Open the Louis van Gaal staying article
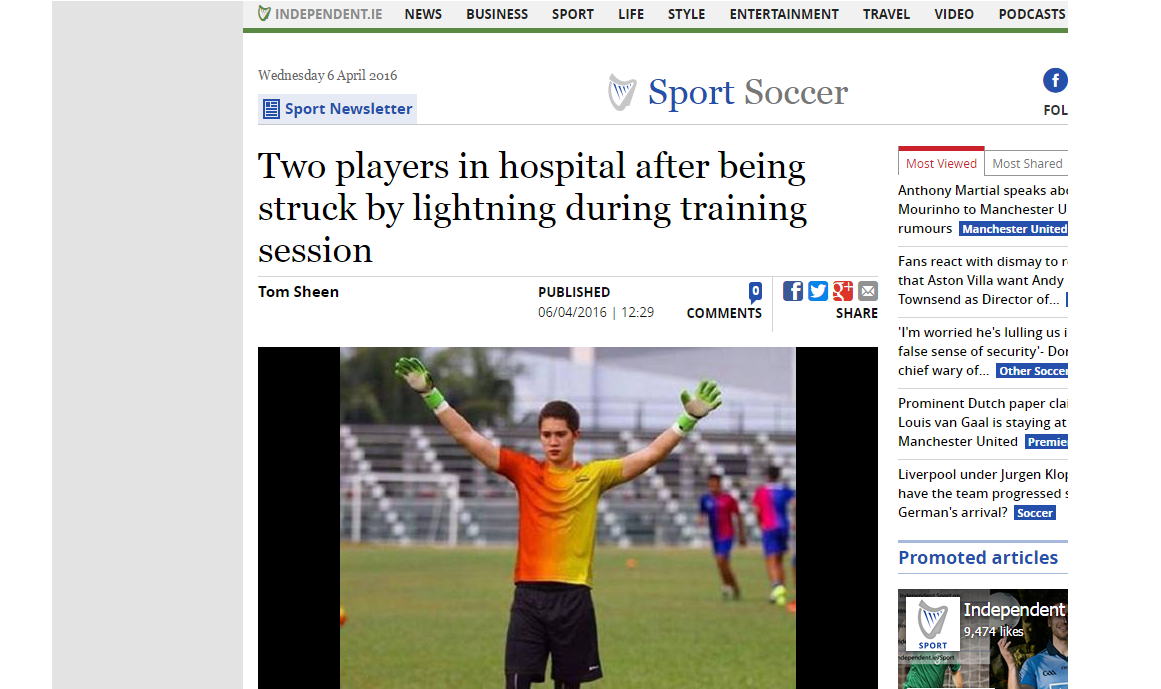The height and width of the screenshot is (689, 1161). (983, 423)
